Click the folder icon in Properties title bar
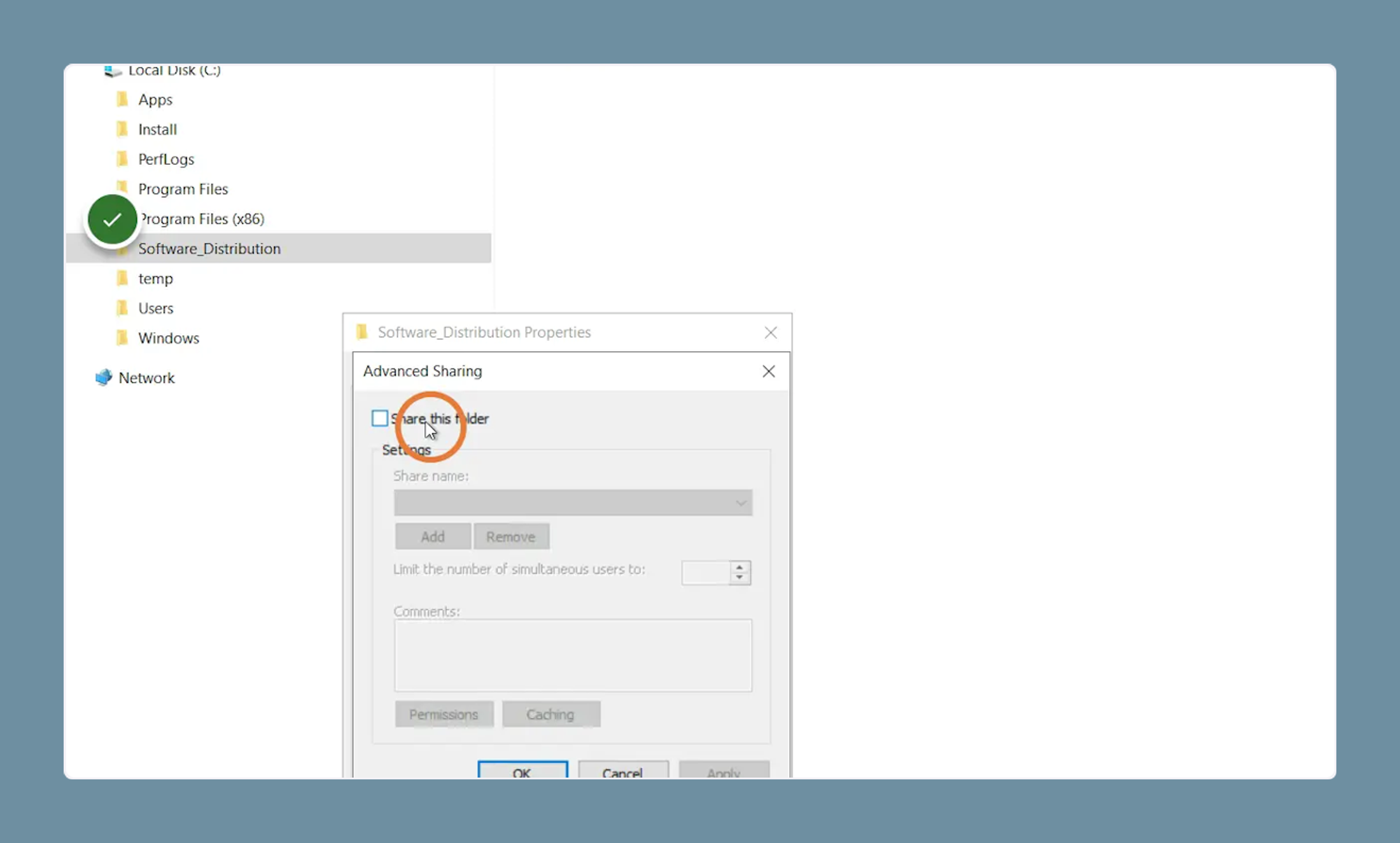The height and width of the screenshot is (843, 1400). (362, 331)
